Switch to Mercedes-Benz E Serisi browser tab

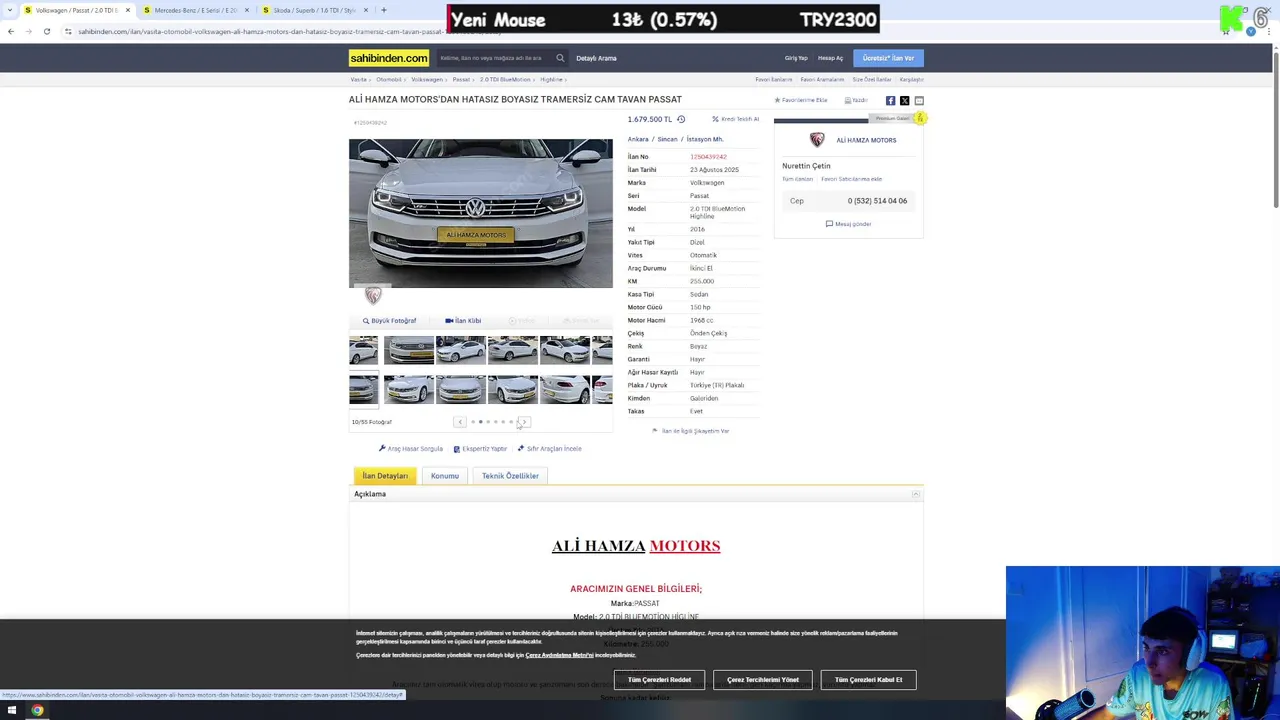tap(195, 10)
